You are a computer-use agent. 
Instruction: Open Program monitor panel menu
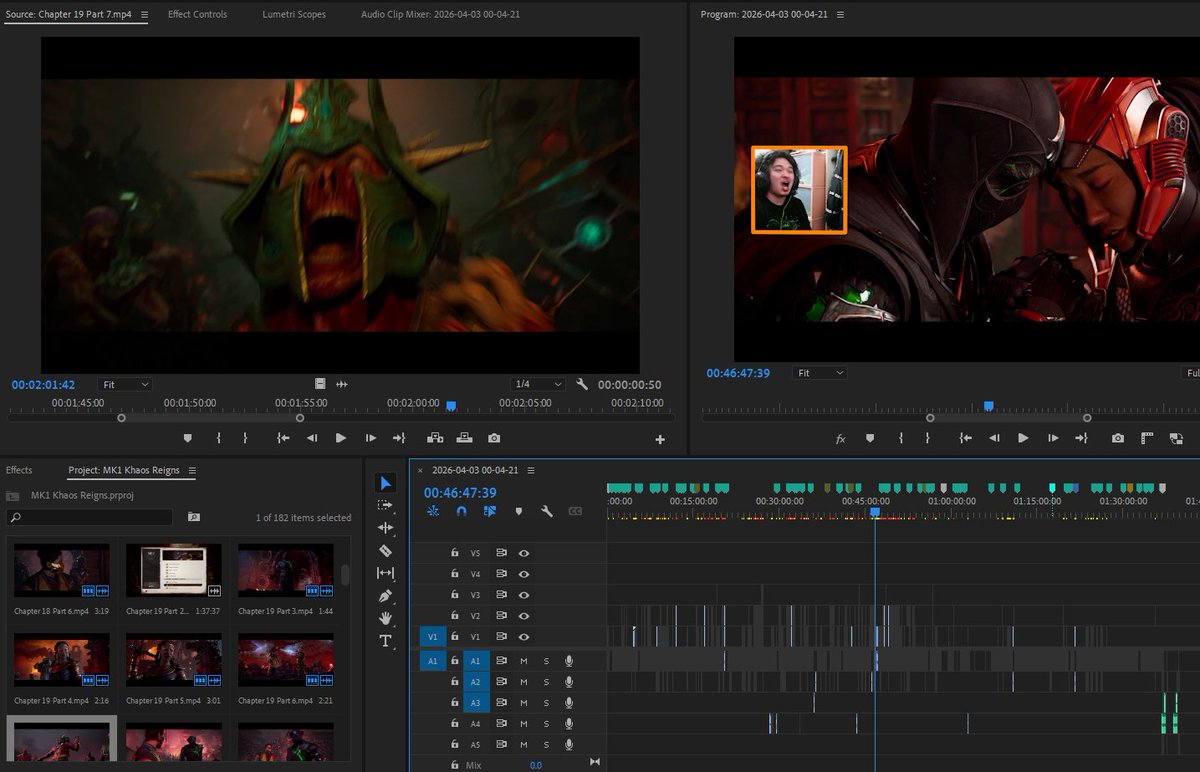pos(840,15)
